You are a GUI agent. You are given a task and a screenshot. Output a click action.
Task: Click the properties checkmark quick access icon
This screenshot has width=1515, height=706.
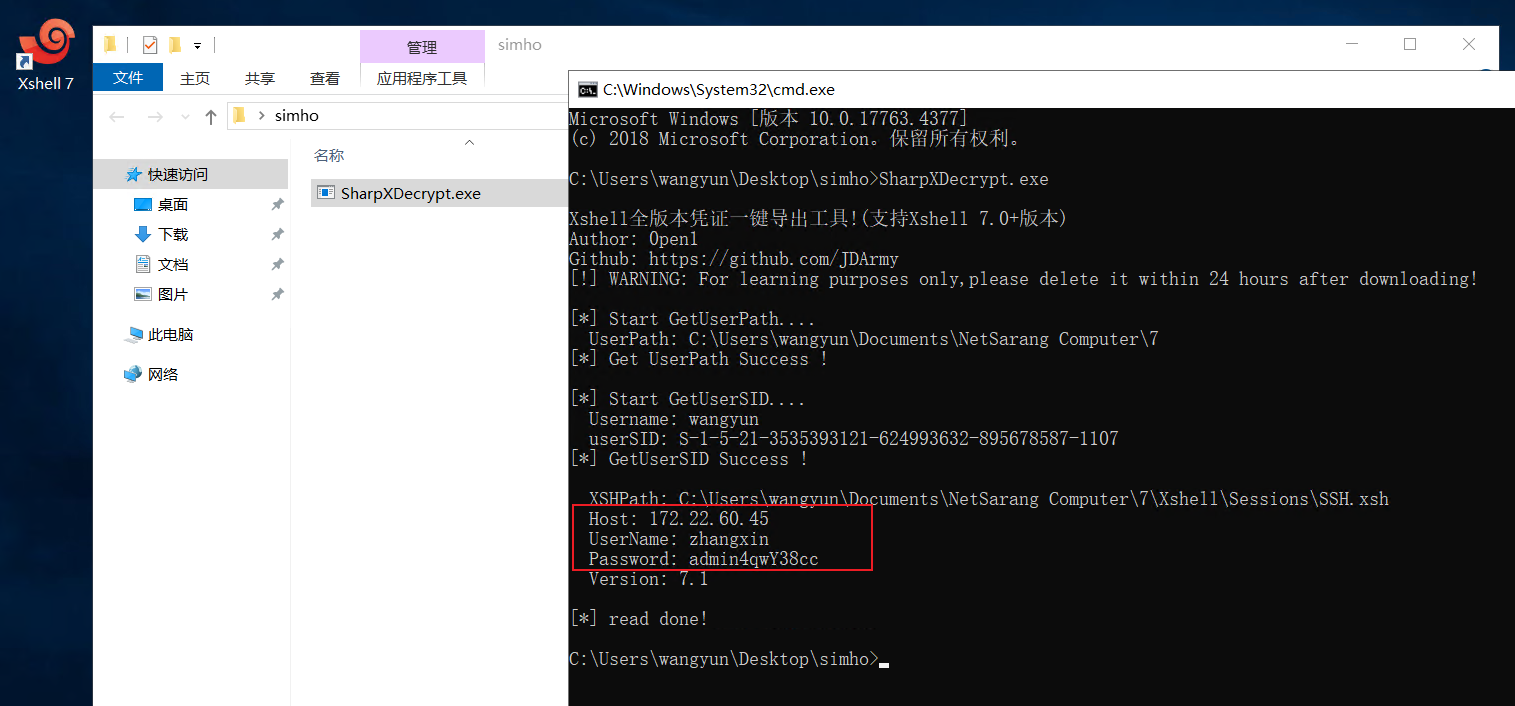tap(150, 45)
